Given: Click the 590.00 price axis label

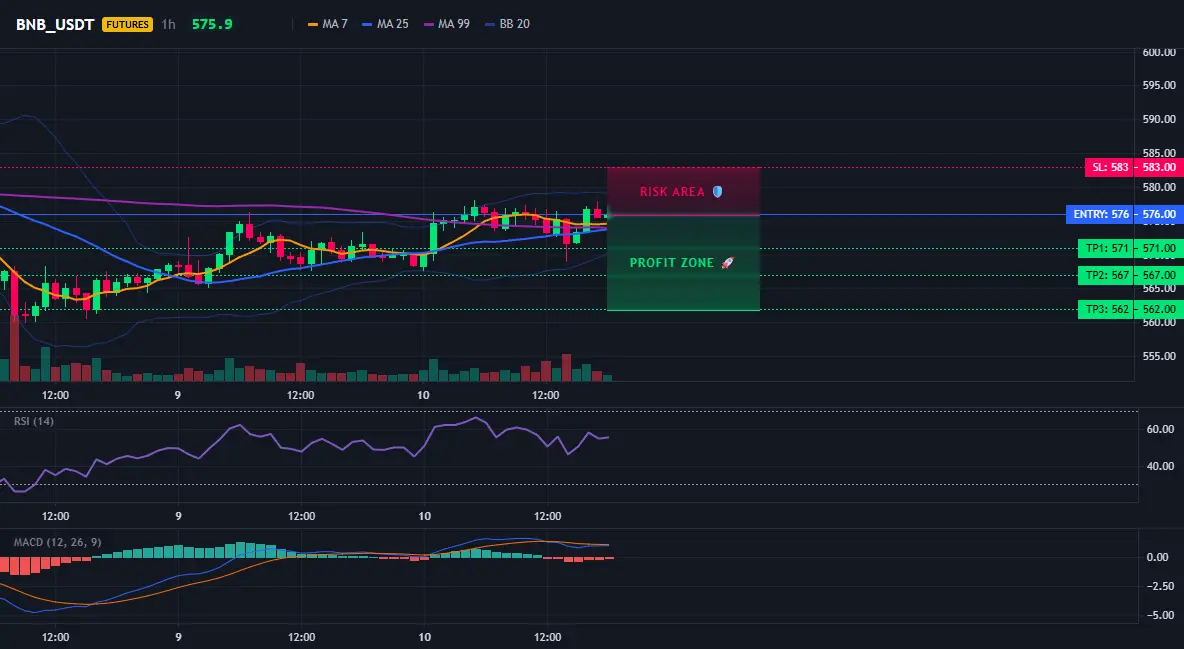Looking at the screenshot, I should pos(1159,119).
